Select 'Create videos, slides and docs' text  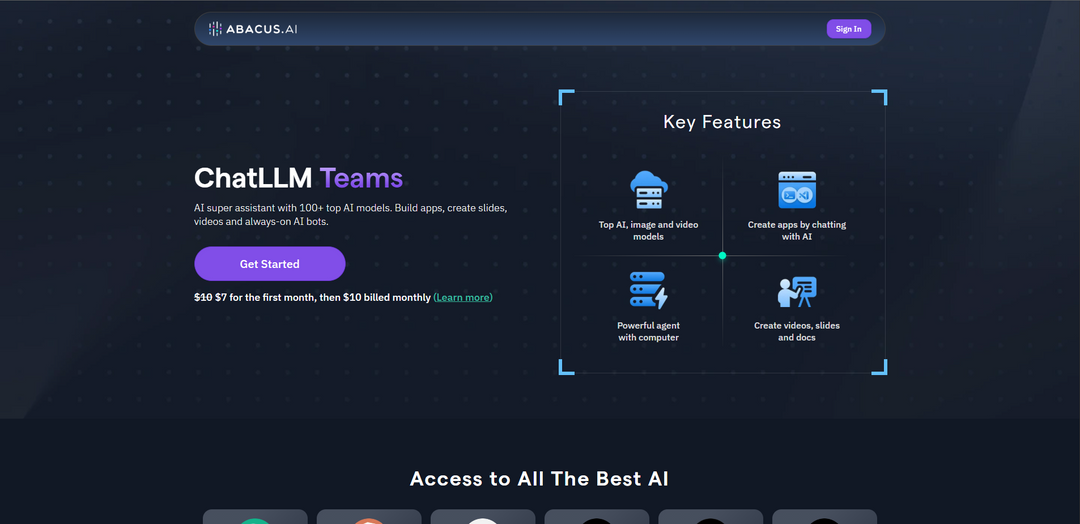point(797,331)
